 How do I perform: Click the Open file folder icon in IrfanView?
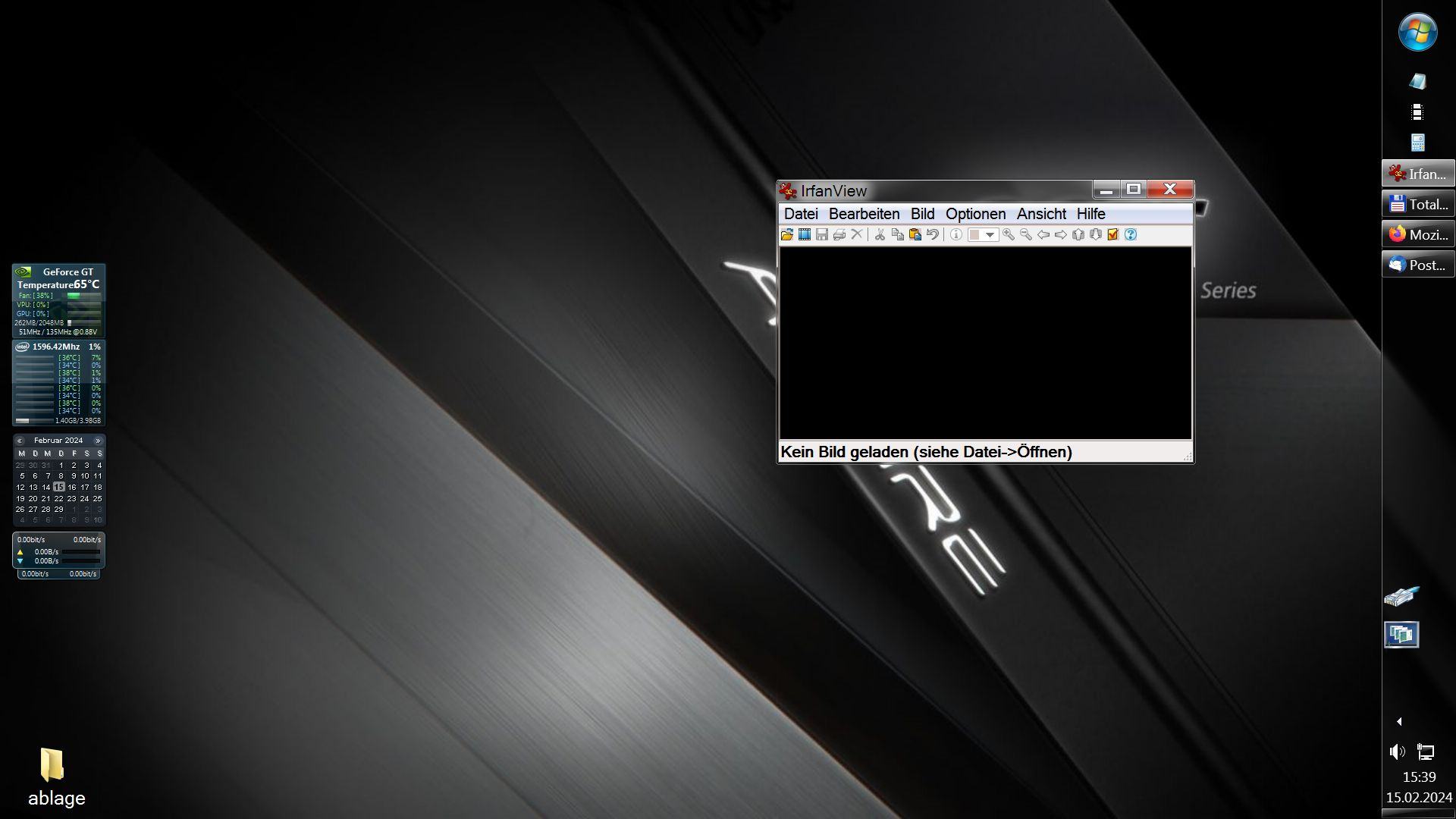point(786,235)
